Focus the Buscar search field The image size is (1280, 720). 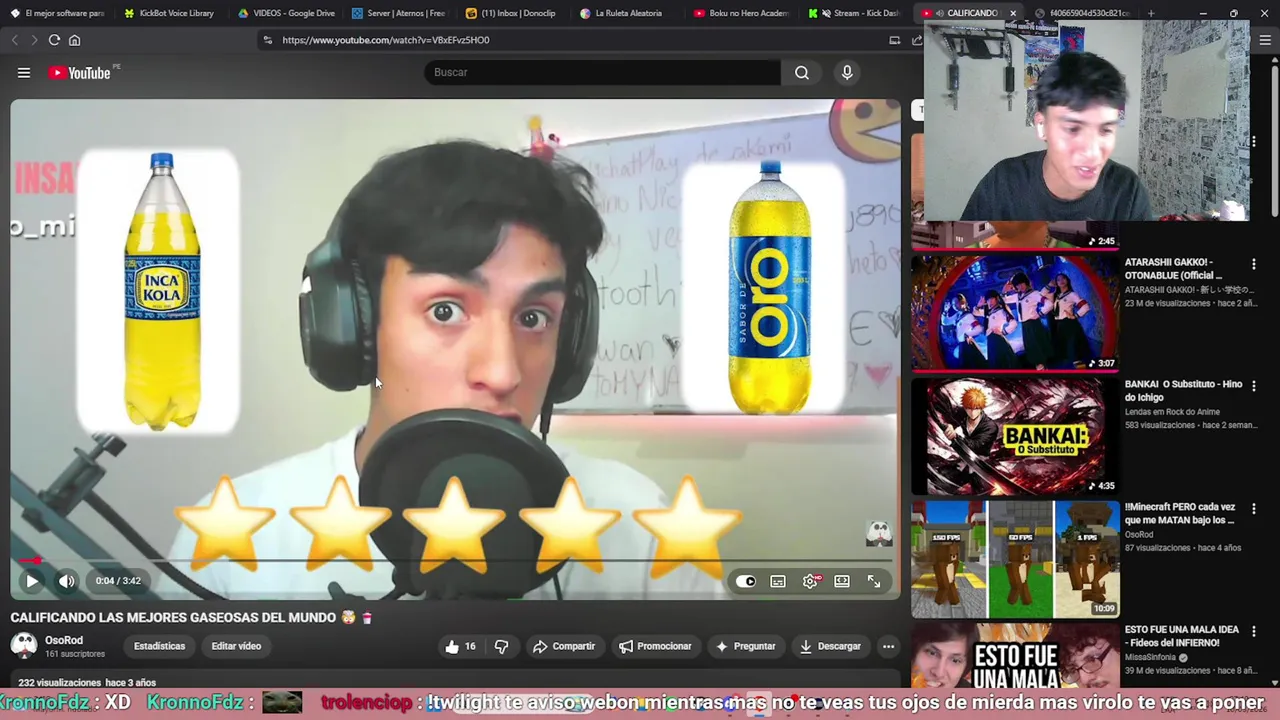(x=603, y=72)
